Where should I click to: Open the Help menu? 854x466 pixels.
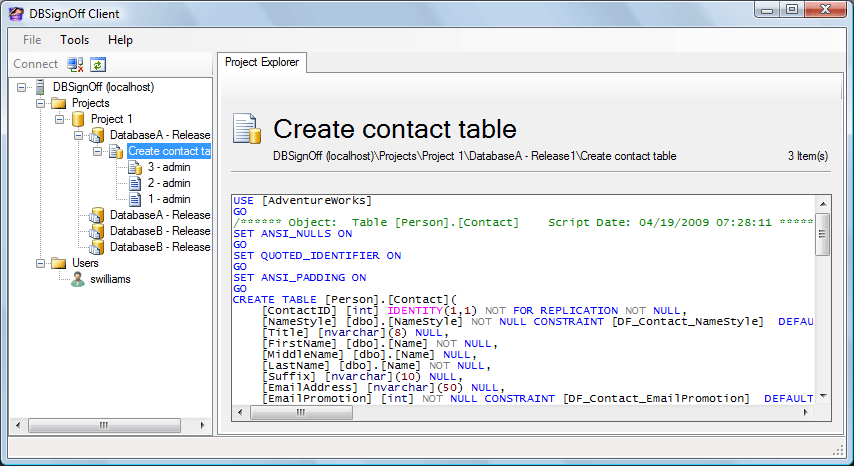point(120,40)
